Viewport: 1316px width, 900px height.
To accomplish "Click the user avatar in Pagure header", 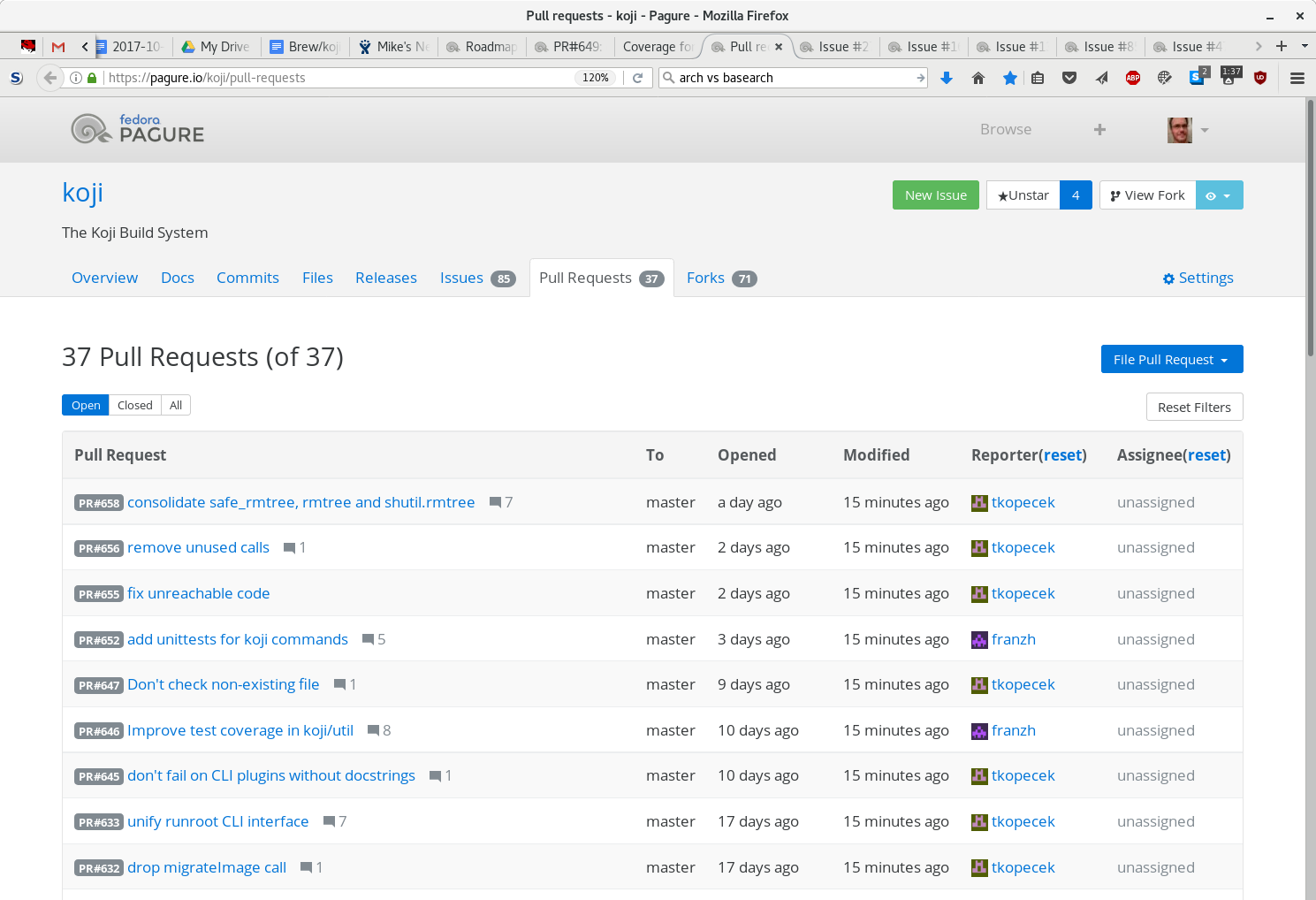I will (1180, 129).
